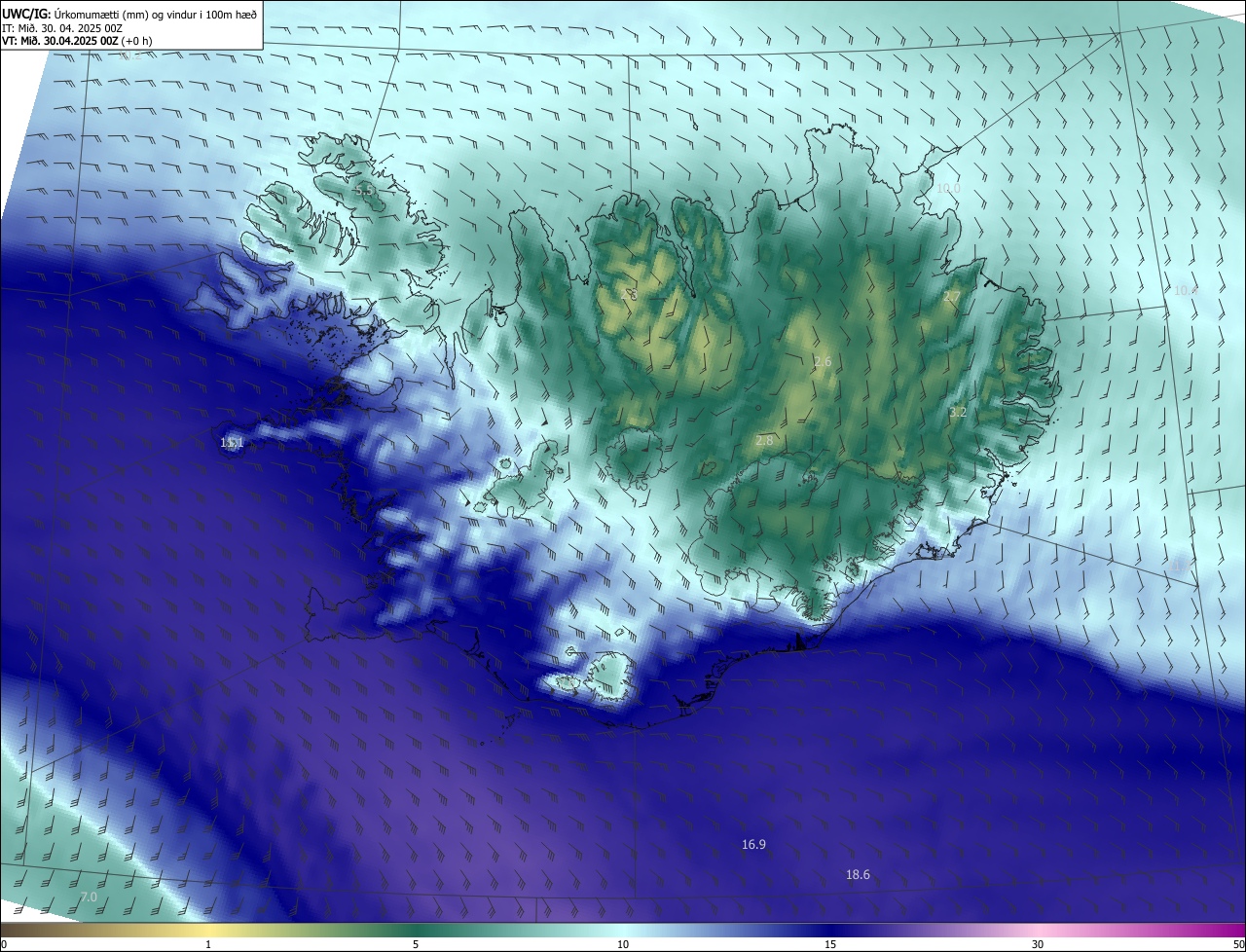Click the 16.9 value label over the sea
Screen dimensions: 1246x952
click(x=753, y=845)
